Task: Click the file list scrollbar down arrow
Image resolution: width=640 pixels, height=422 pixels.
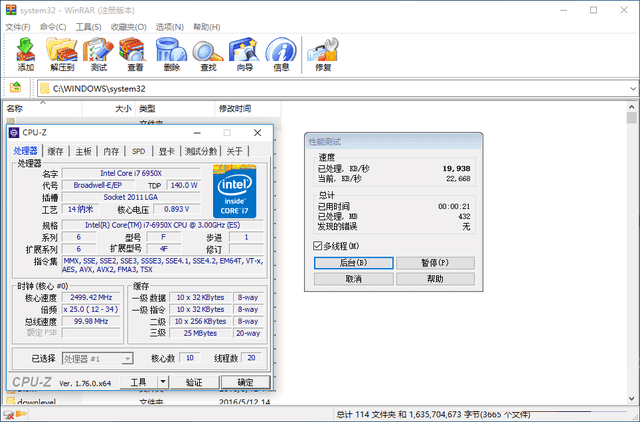Action: click(632, 399)
